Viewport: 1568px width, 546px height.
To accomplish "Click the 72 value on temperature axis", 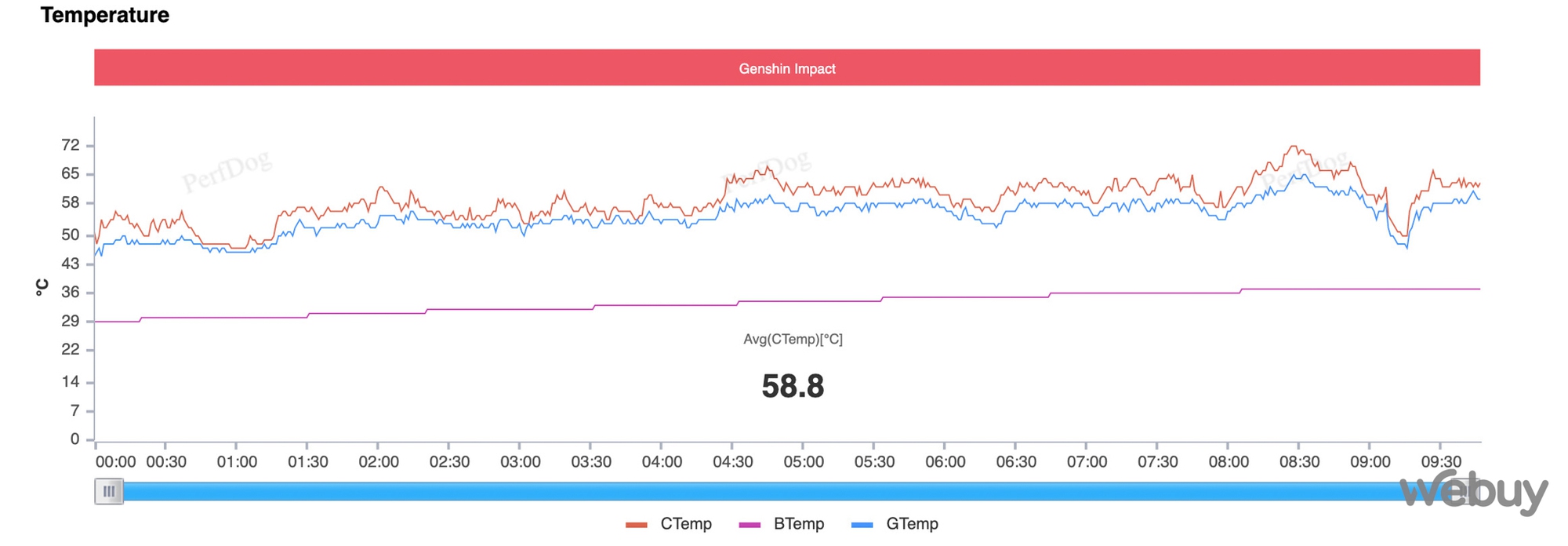I will point(71,145).
